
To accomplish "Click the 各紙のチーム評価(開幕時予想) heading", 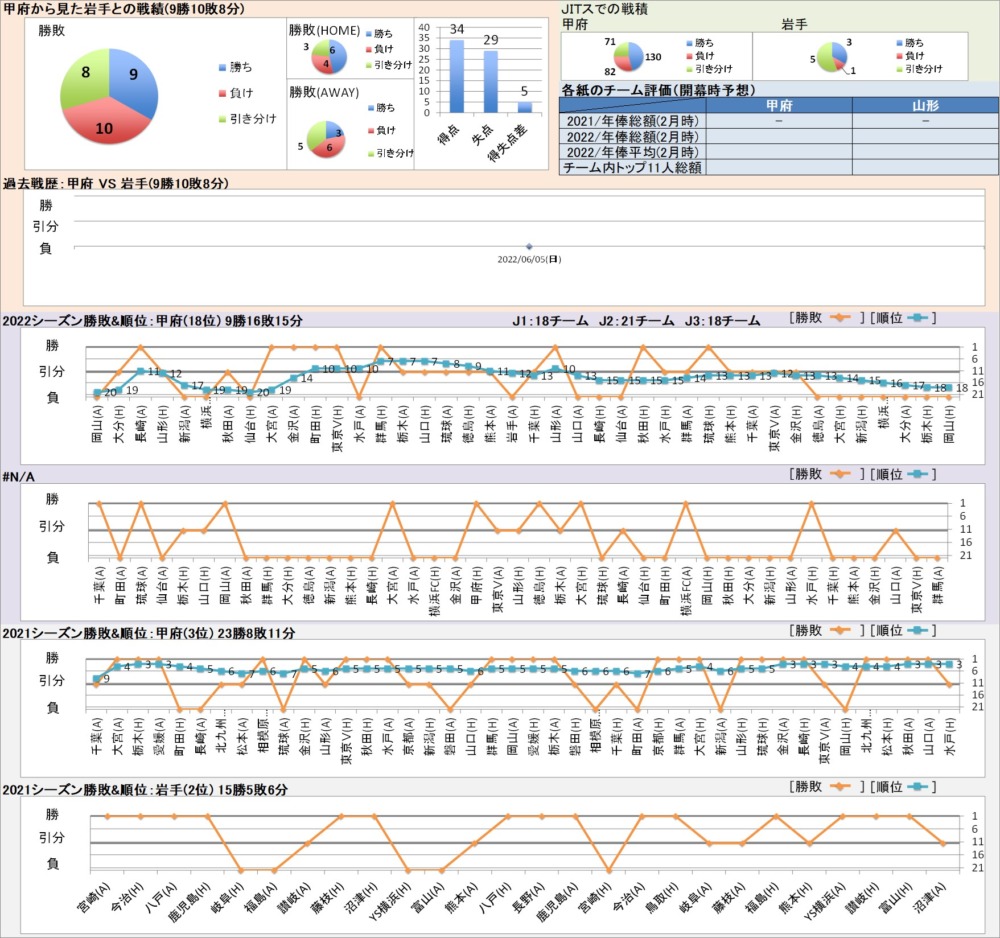I will [x=658, y=90].
